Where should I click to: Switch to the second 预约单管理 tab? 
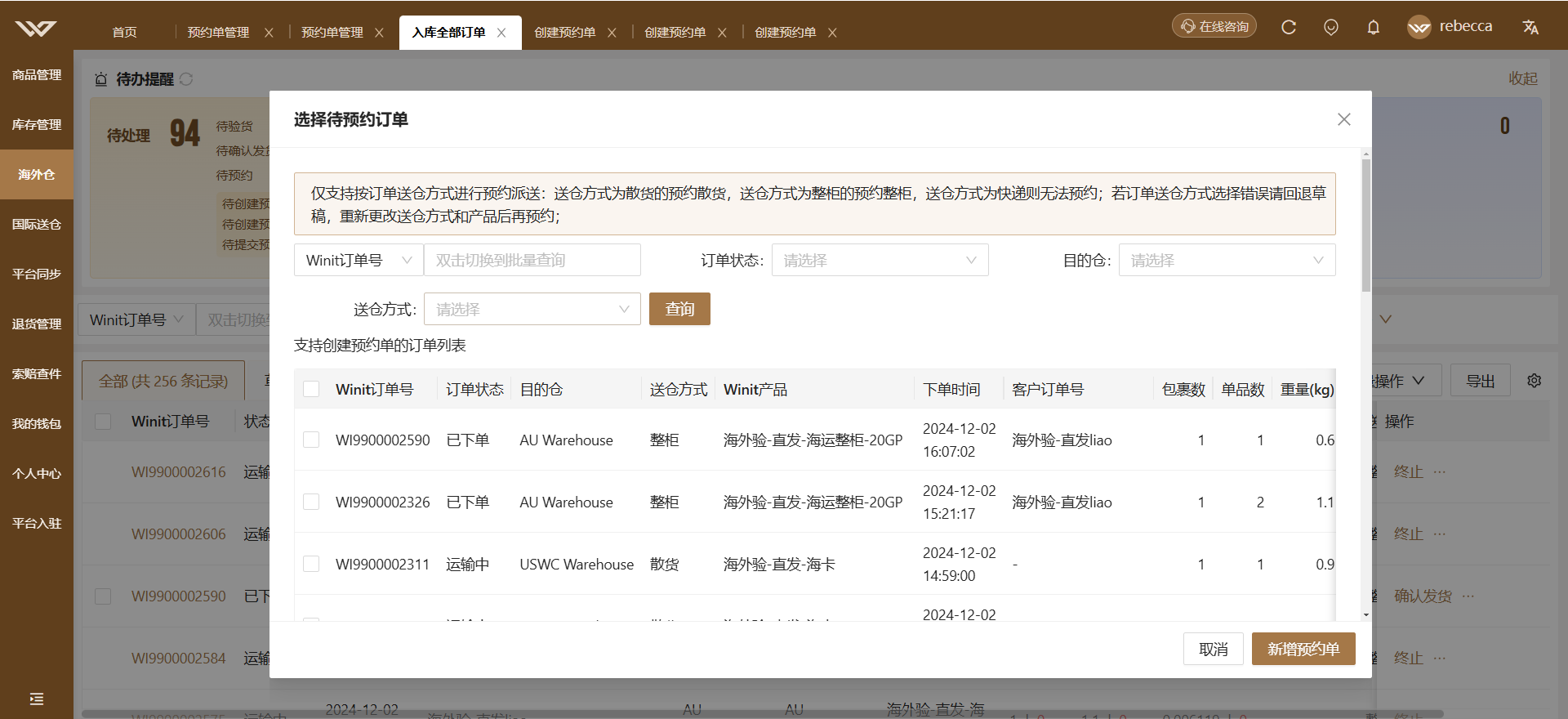point(332,33)
